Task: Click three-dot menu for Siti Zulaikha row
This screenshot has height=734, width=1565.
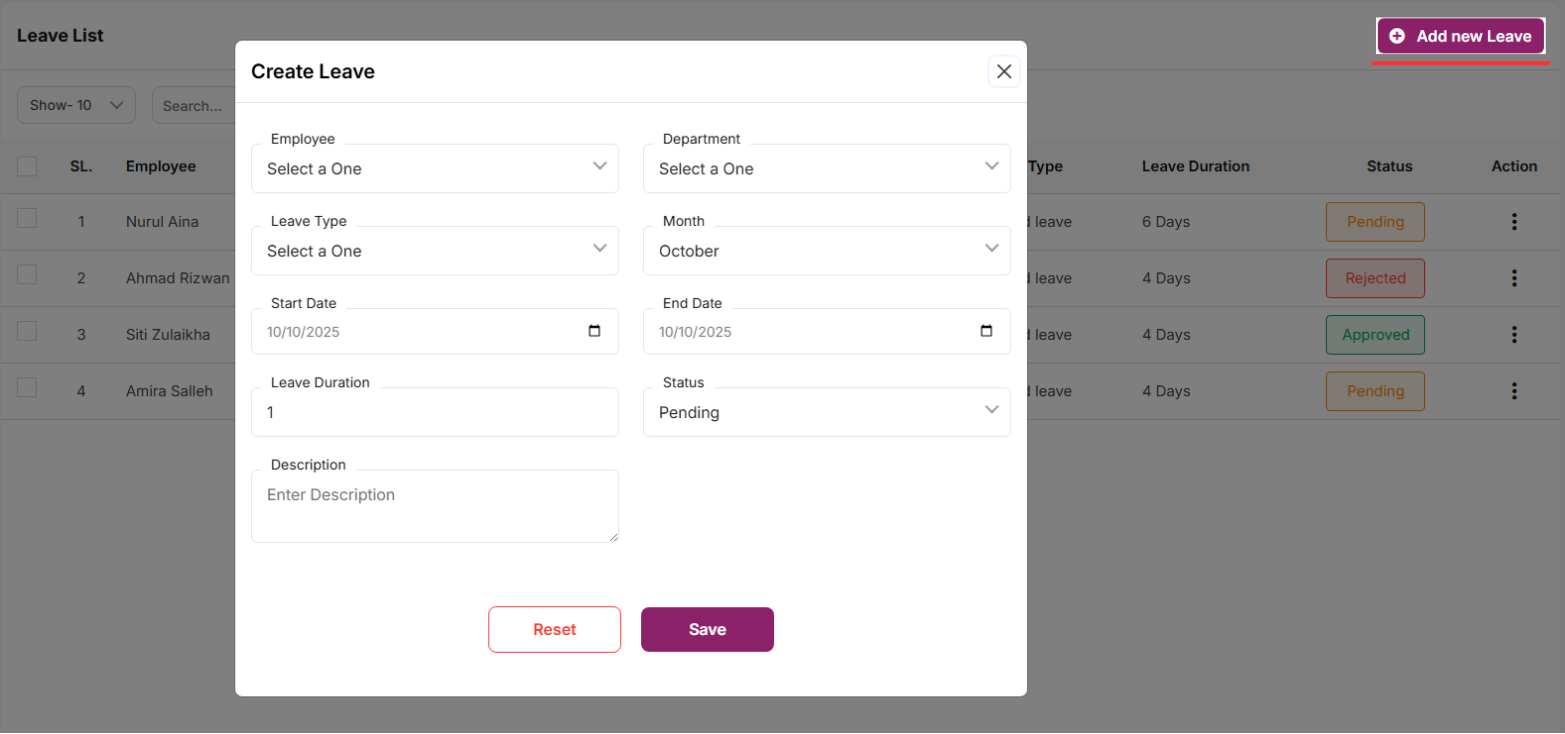Action: click(x=1514, y=335)
